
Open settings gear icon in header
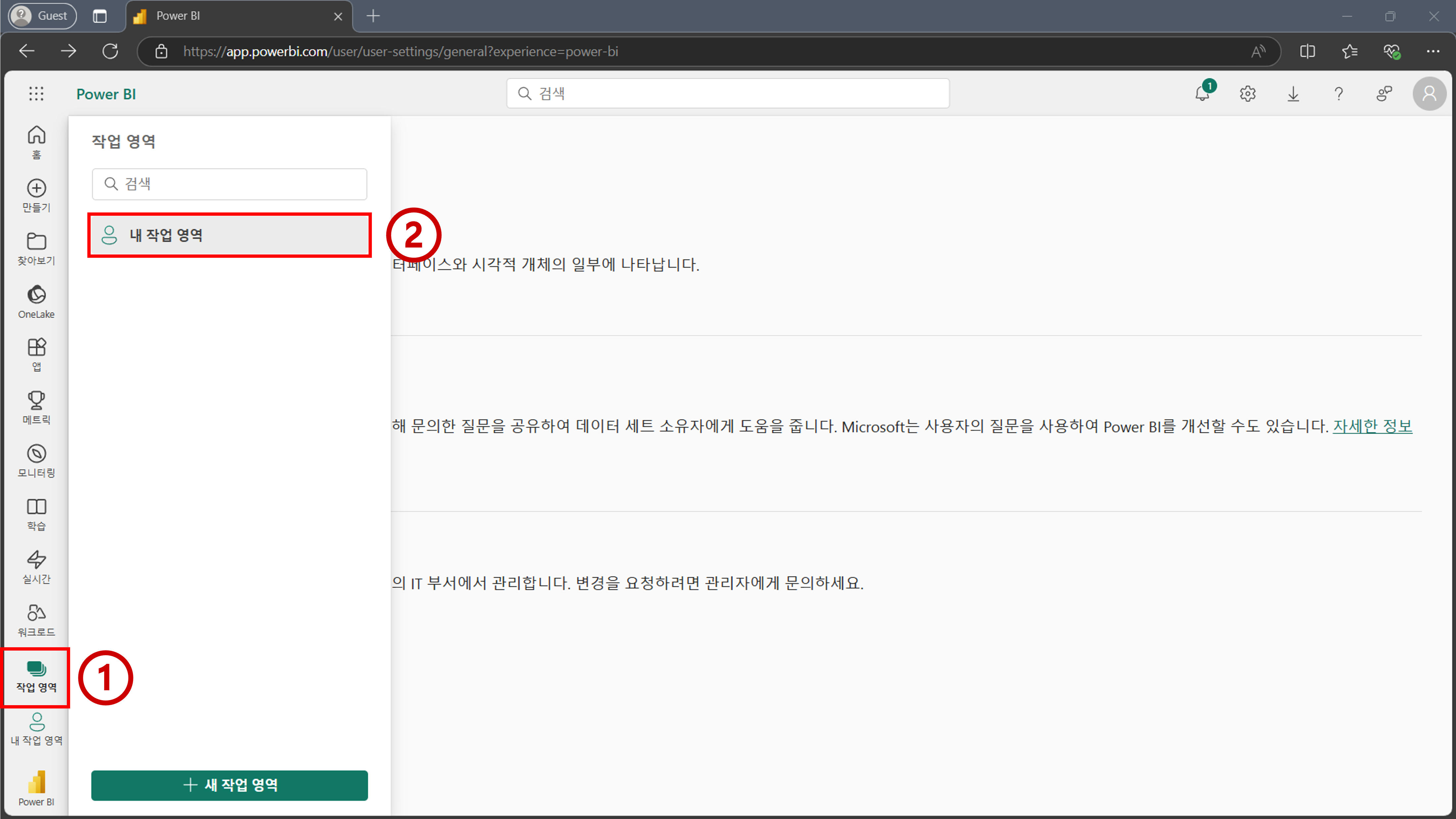coord(1248,93)
